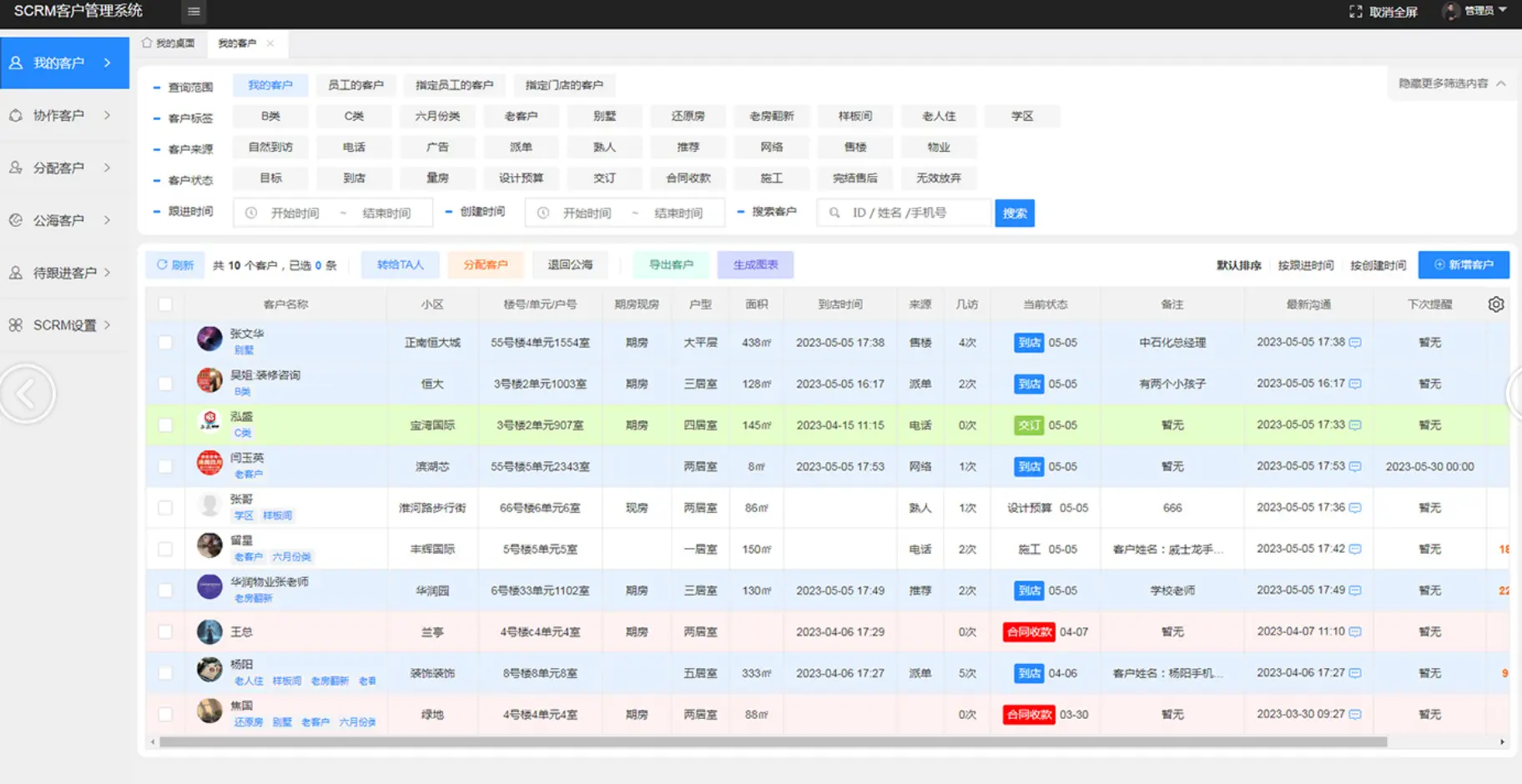Screen dimensions: 1522x784
Task: Click avatar of customer 王总
Action: click(209, 632)
